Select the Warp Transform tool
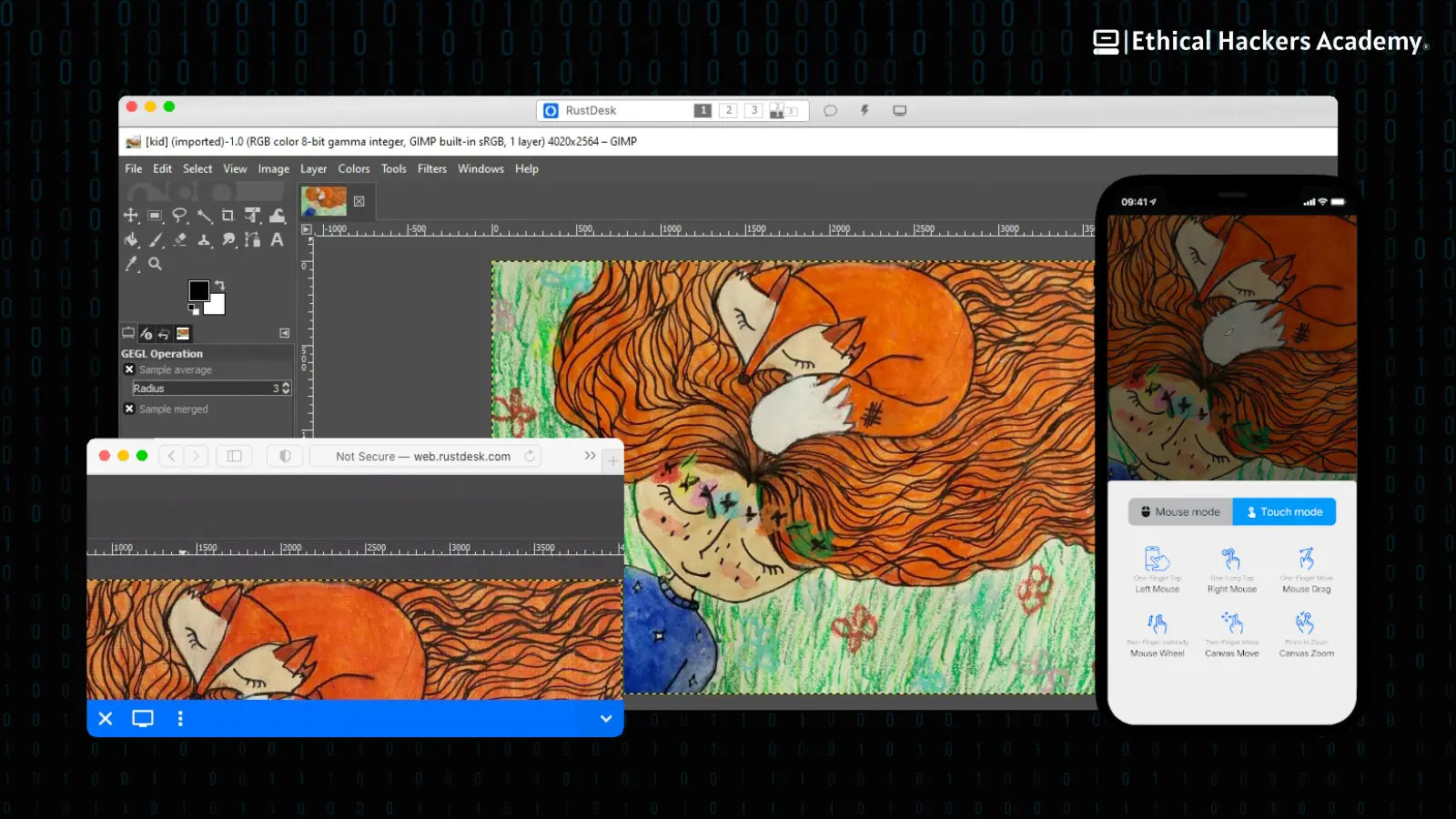The height and width of the screenshot is (819, 1456). pyautogui.click(x=278, y=216)
